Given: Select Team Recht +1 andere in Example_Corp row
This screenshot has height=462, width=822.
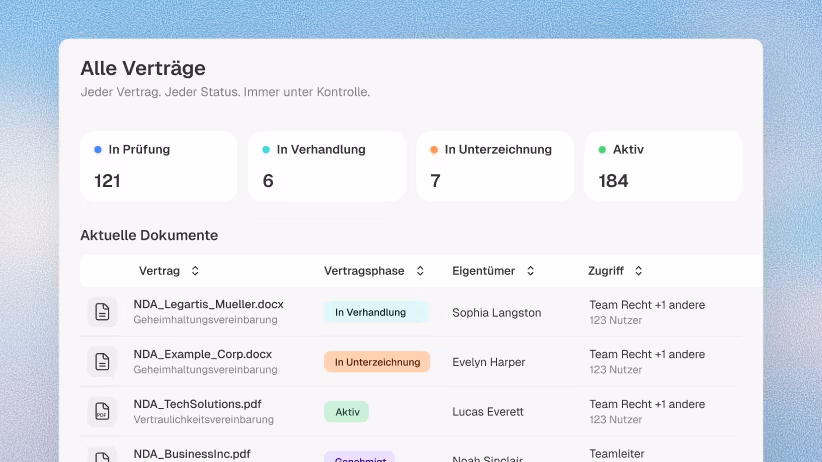Looking at the screenshot, I should point(647,354).
